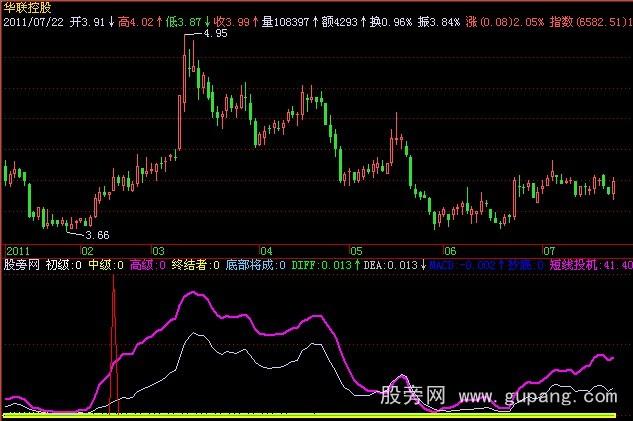Click the 4.95 peak price label

(216, 34)
